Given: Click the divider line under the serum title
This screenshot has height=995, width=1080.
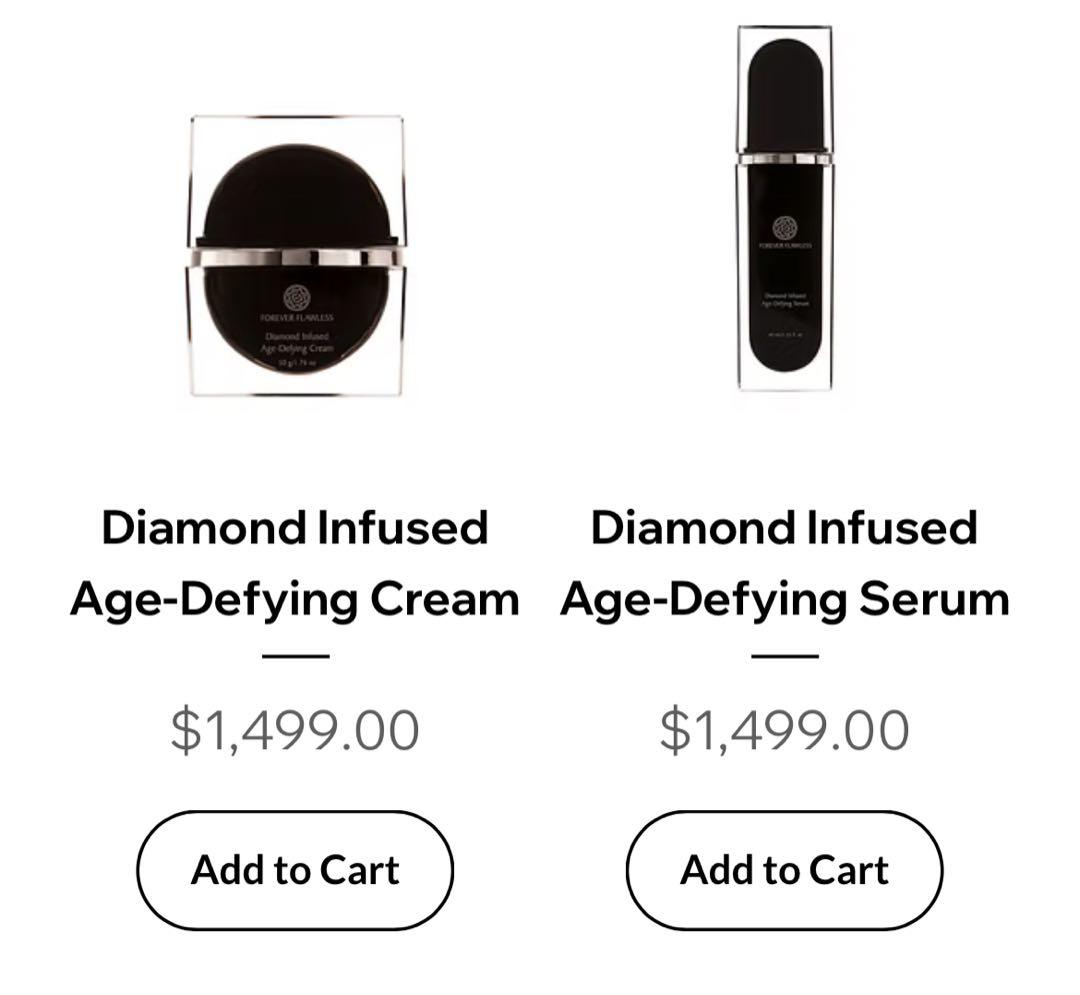Looking at the screenshot, I should tap(784, 657).
